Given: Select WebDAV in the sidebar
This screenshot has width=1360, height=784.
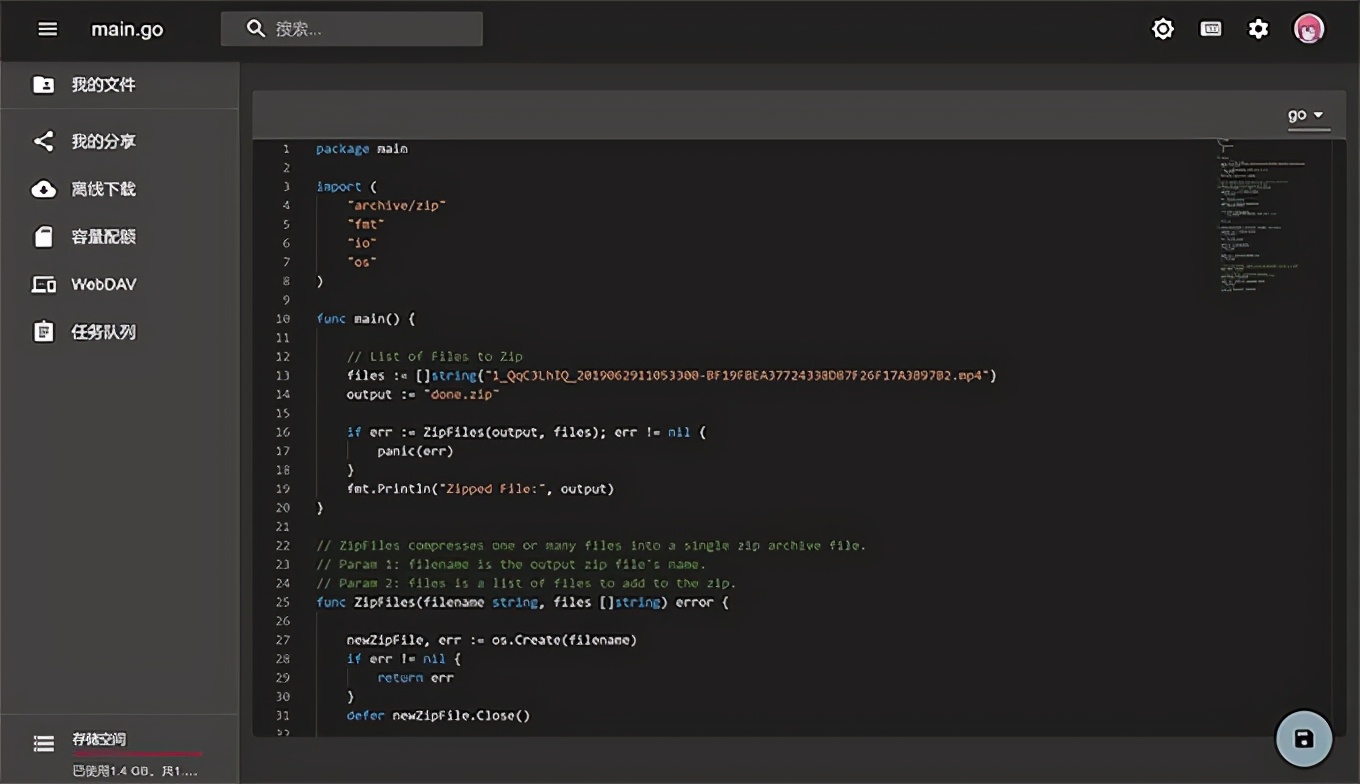Looking at the screenshot, I should (103, 285).
